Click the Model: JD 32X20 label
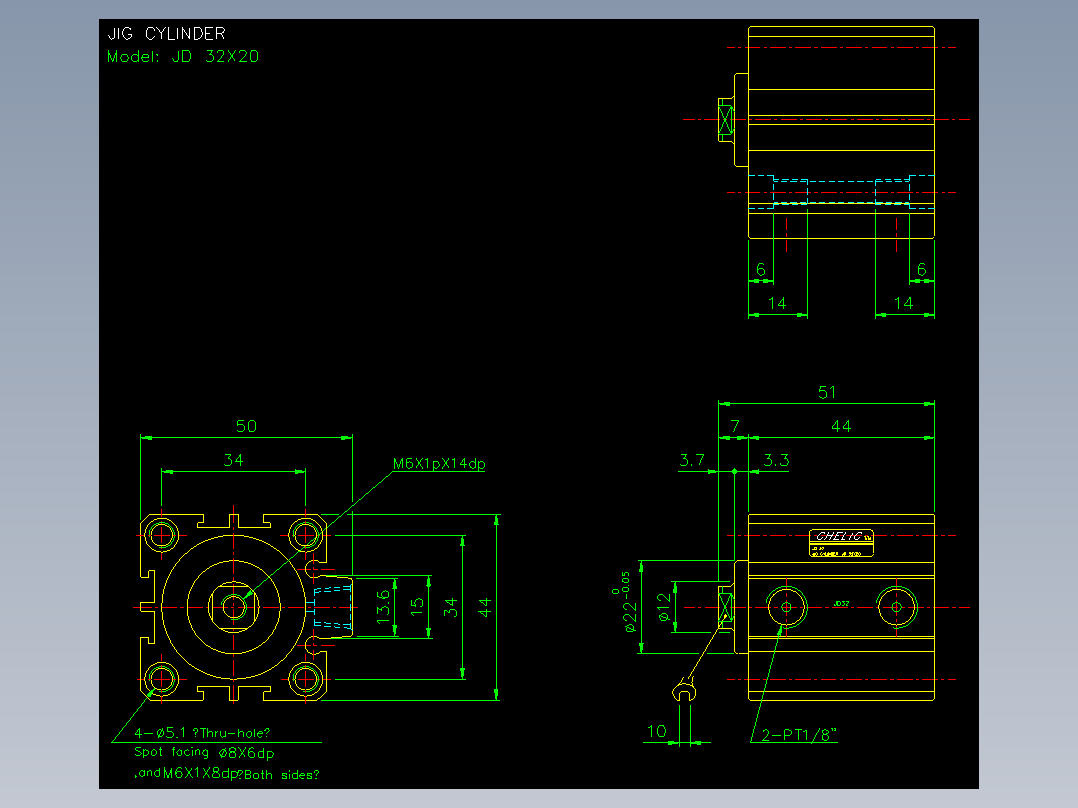The height and width of the screenshot is (808, 1078). pos(183,56)
